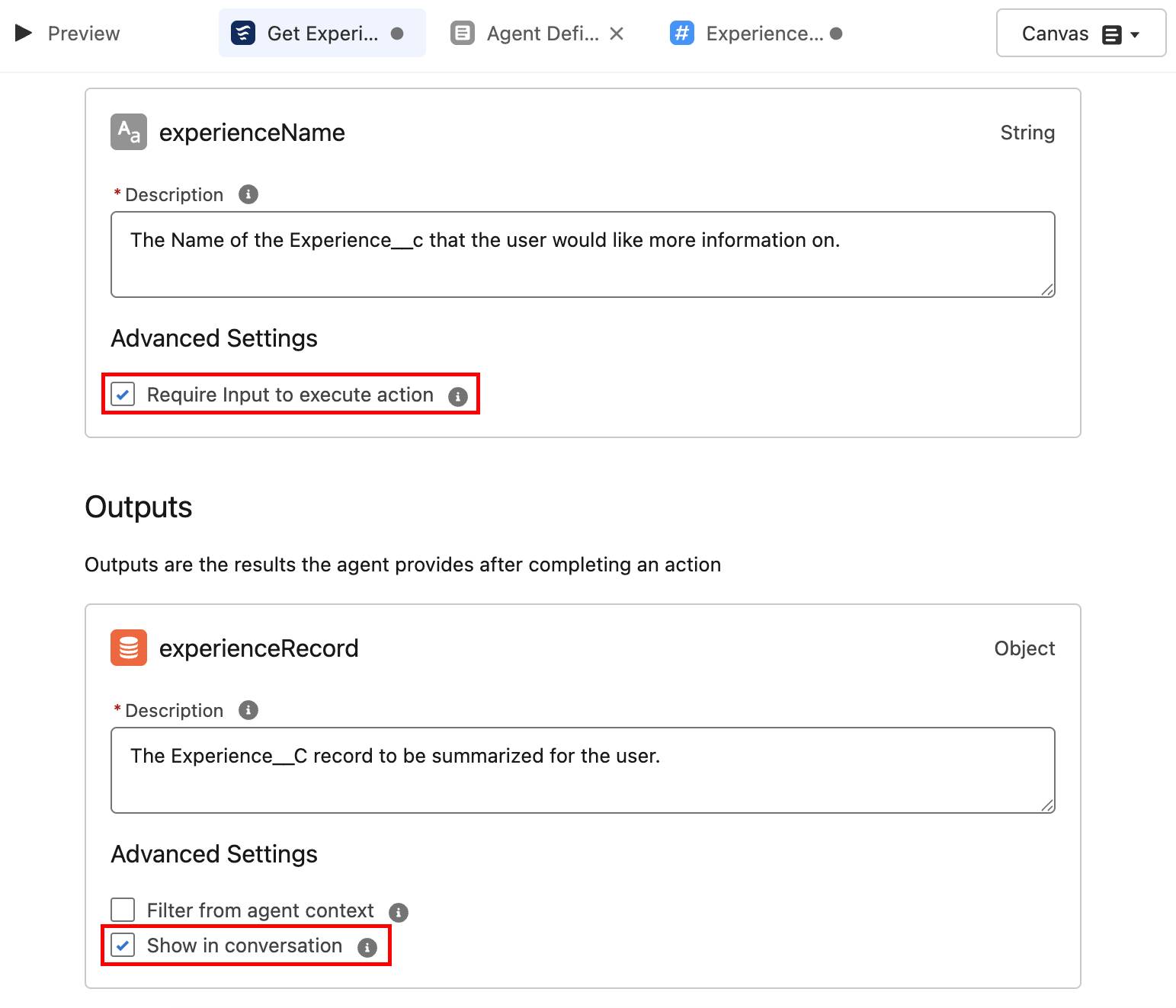1176x1008 pixels.
Task: Click the experienceRecord object database icon
Action: (129, 648)
